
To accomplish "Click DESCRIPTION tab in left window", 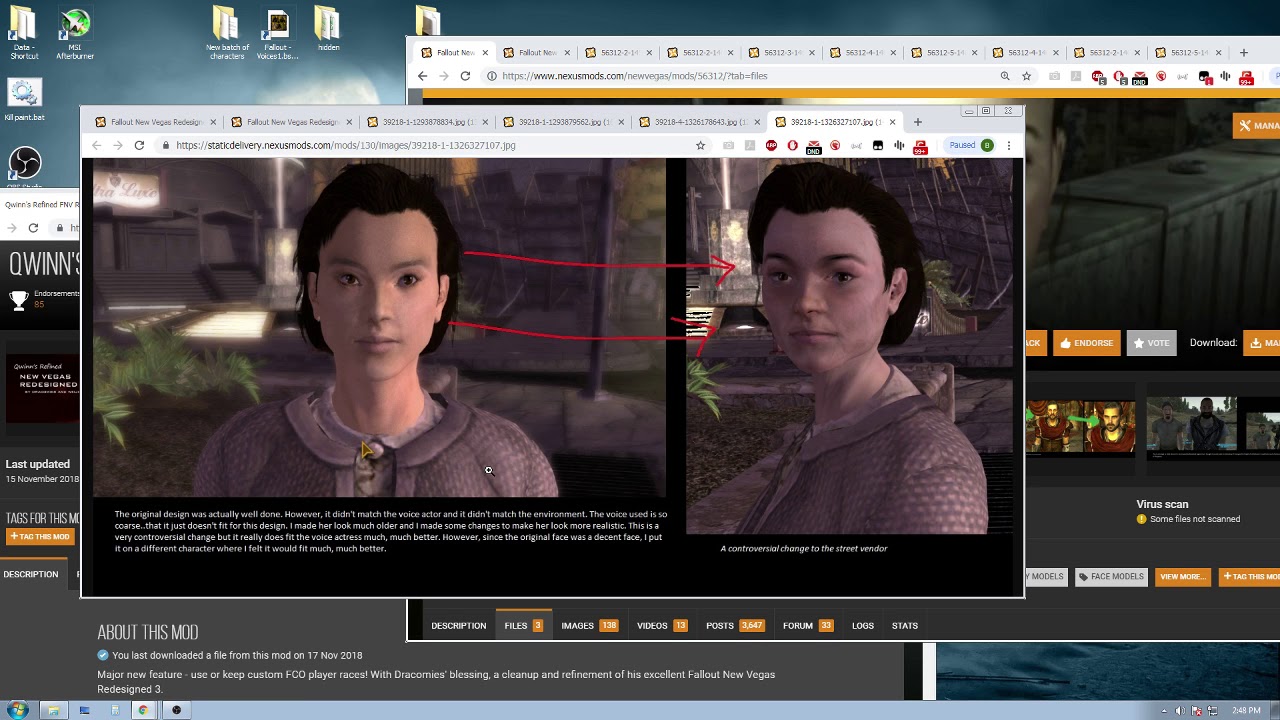I will click(x=31, y=575).
